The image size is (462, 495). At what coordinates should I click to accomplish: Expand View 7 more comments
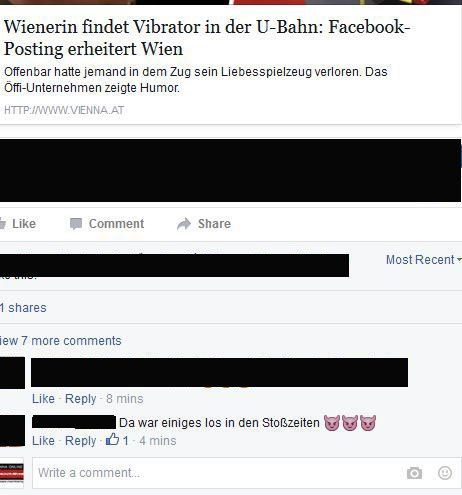61,341
